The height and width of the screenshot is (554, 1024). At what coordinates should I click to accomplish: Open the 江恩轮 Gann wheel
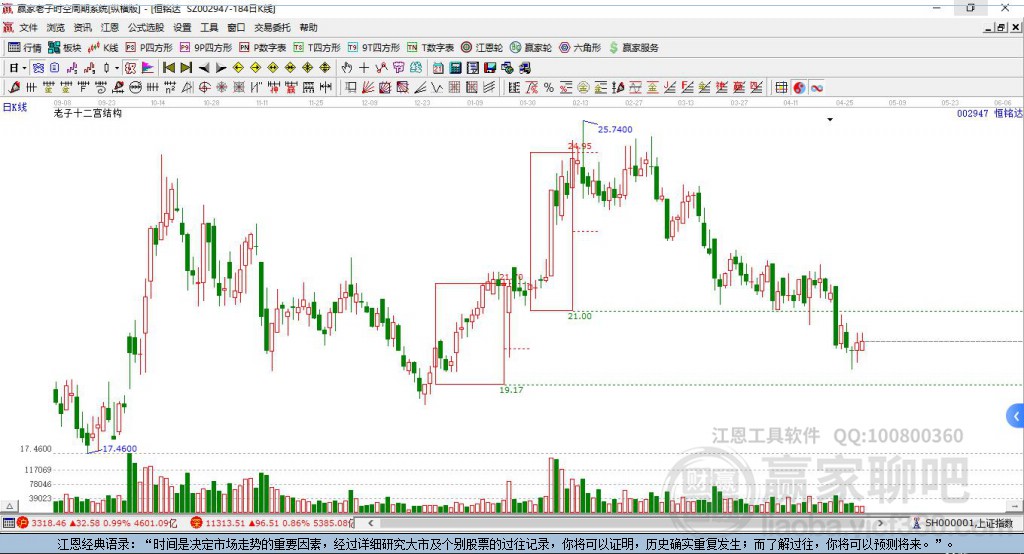[x=482, y=48]
